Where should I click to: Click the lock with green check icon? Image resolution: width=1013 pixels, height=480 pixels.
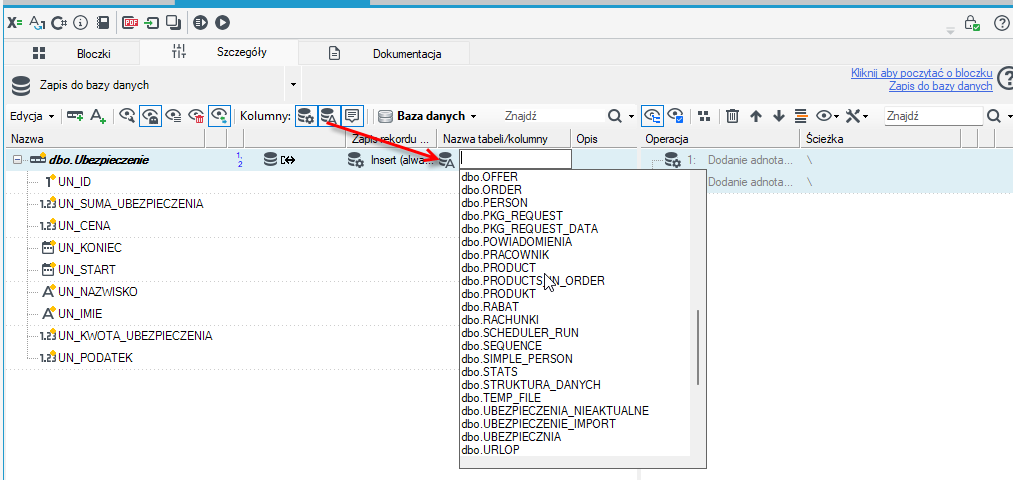972,24
